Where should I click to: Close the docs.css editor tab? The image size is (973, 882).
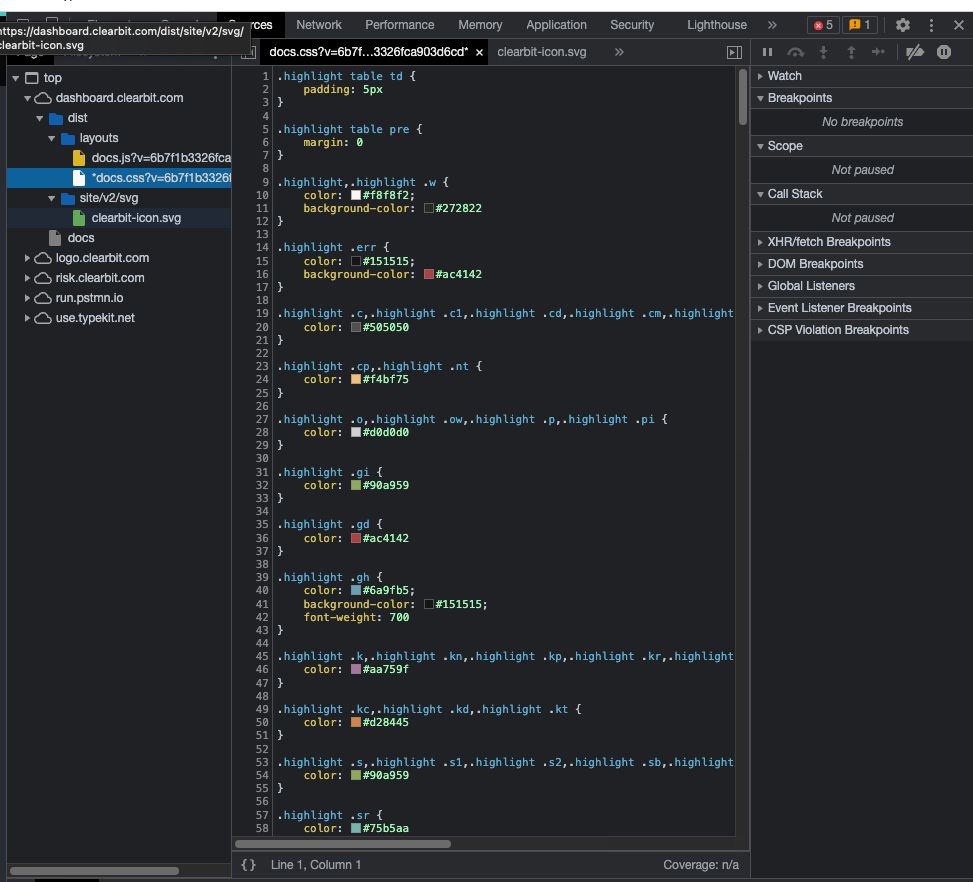(x=479, y=53)
